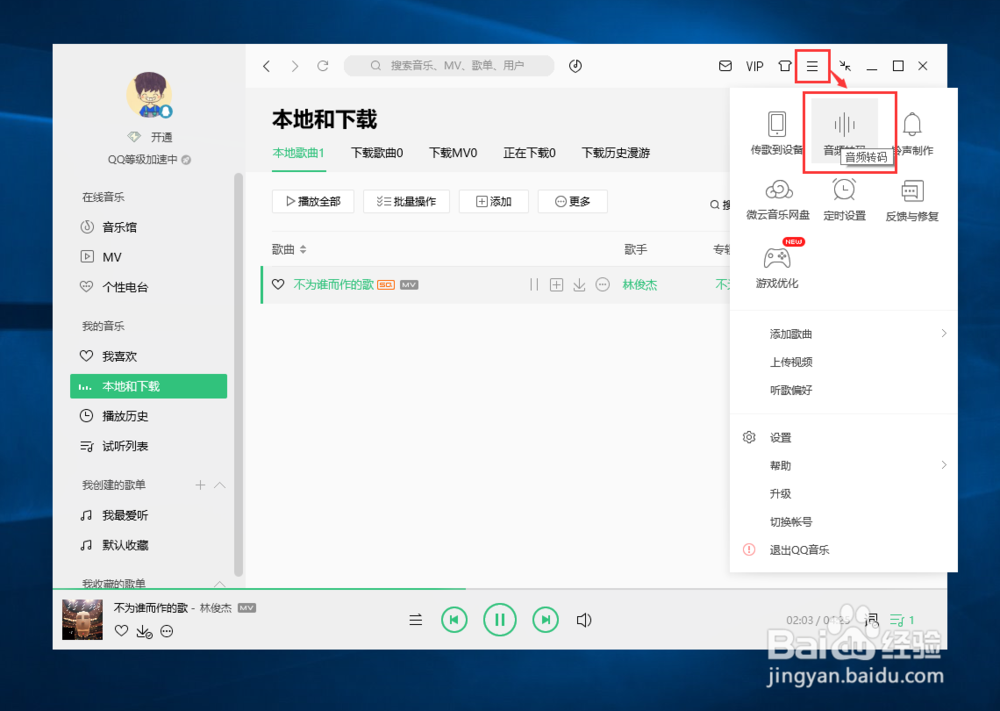Pause icon in 不为谁而作的歌 row

click(x=534, y=284)
